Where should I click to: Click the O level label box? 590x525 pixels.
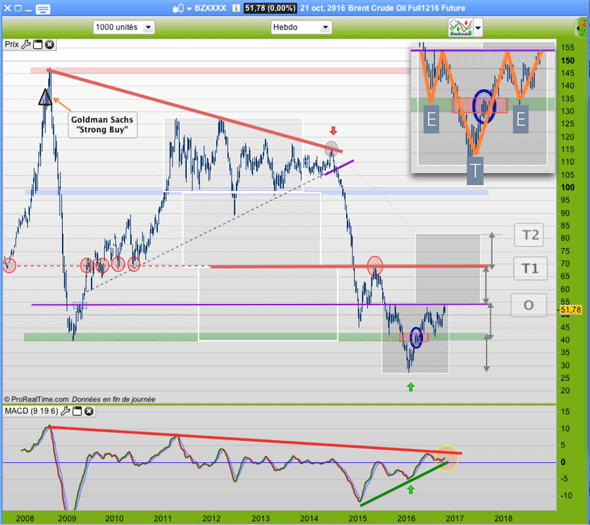(529, 305)
